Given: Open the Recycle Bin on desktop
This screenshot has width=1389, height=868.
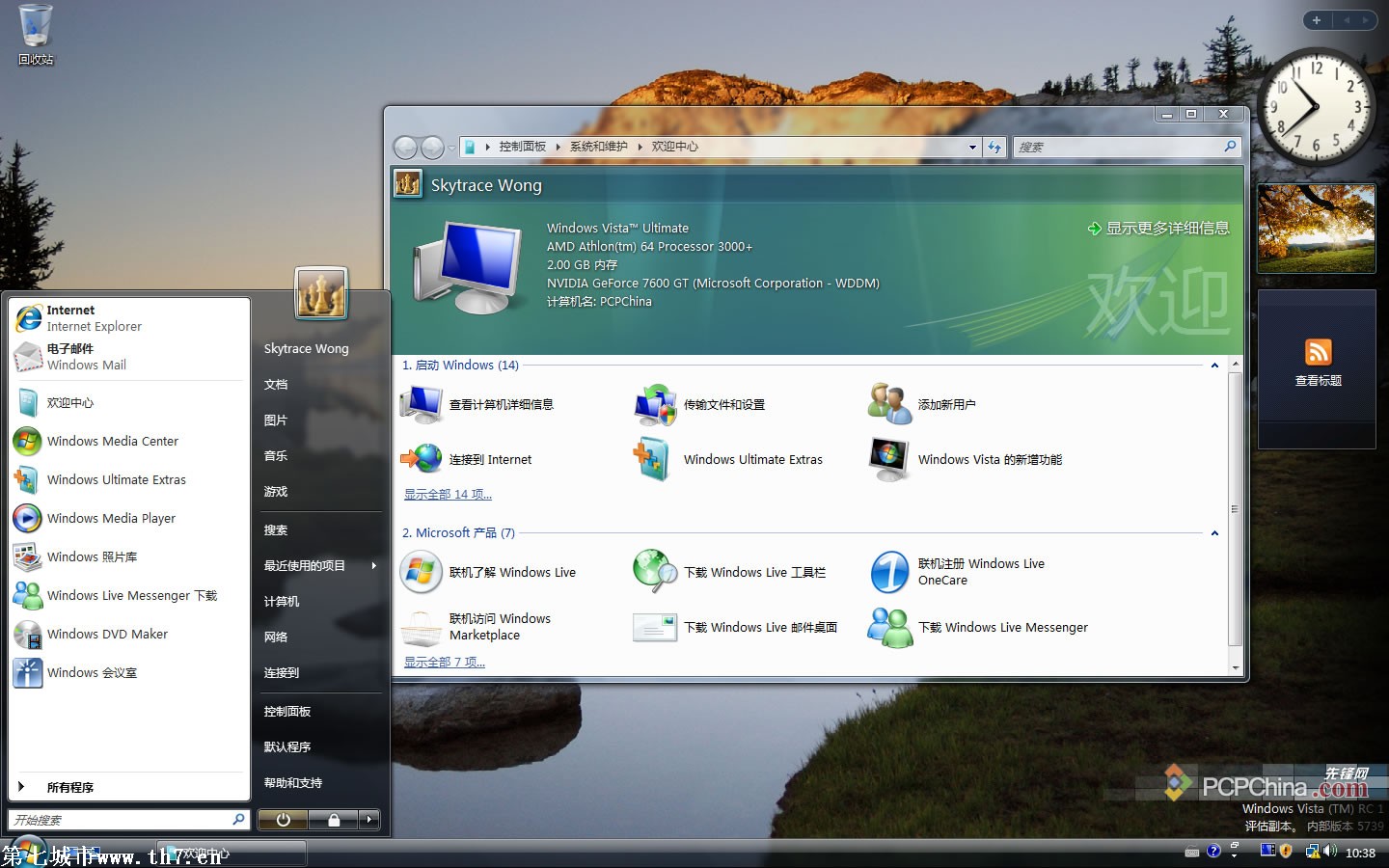Looking at the screenshot, I should (36, 27).
